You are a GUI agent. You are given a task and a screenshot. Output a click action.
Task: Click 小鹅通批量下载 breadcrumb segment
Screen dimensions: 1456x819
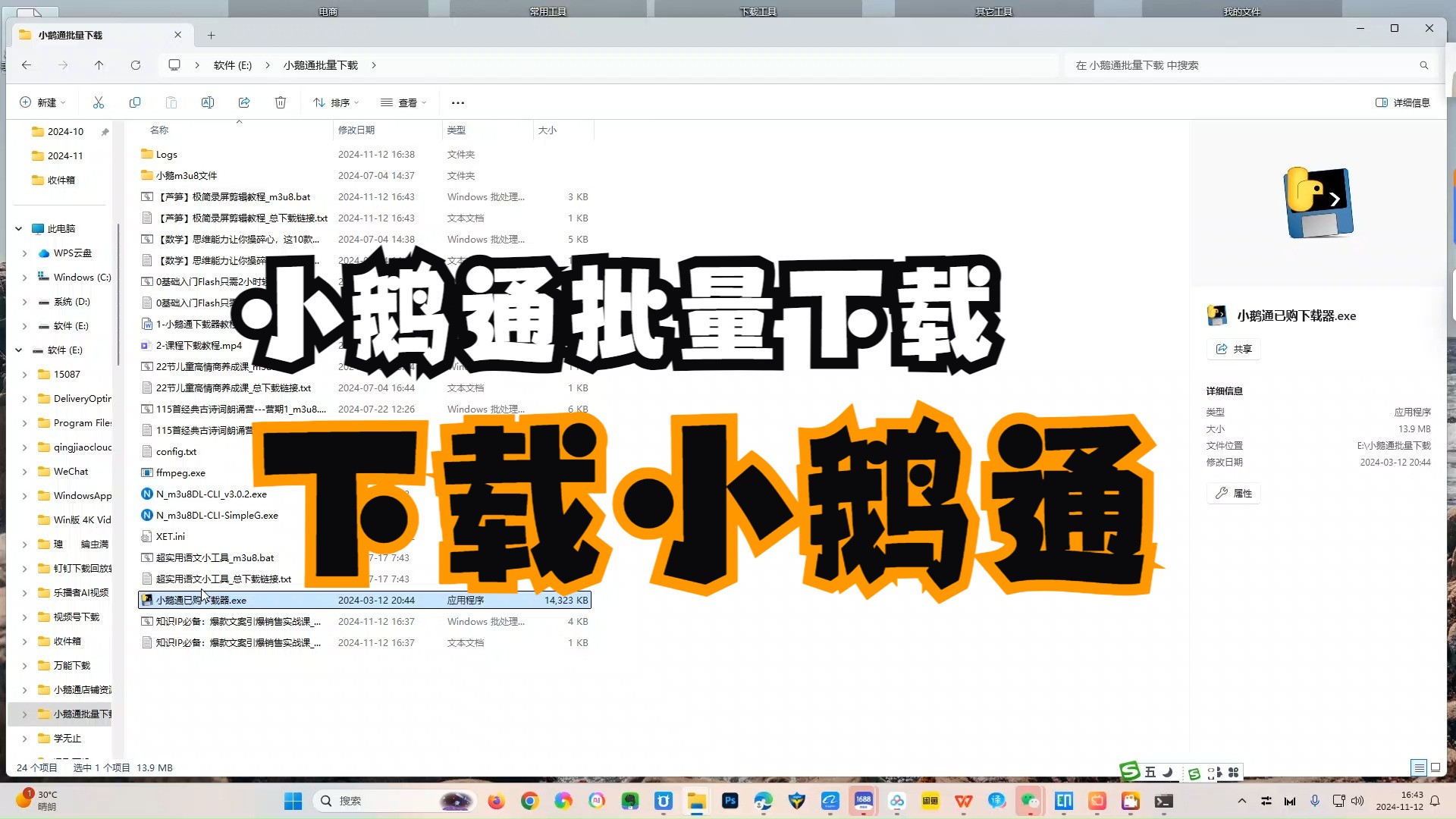coord(320,65)
